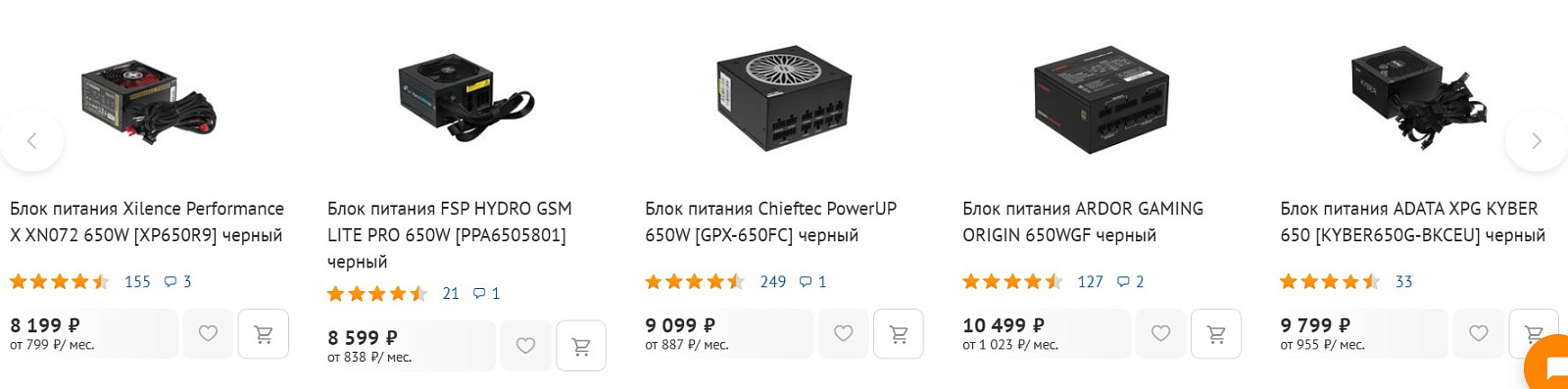Favorite the Chieftec PowerUP 650W
The height and width of the screenshot is (389, 1568).
(843, 334)
